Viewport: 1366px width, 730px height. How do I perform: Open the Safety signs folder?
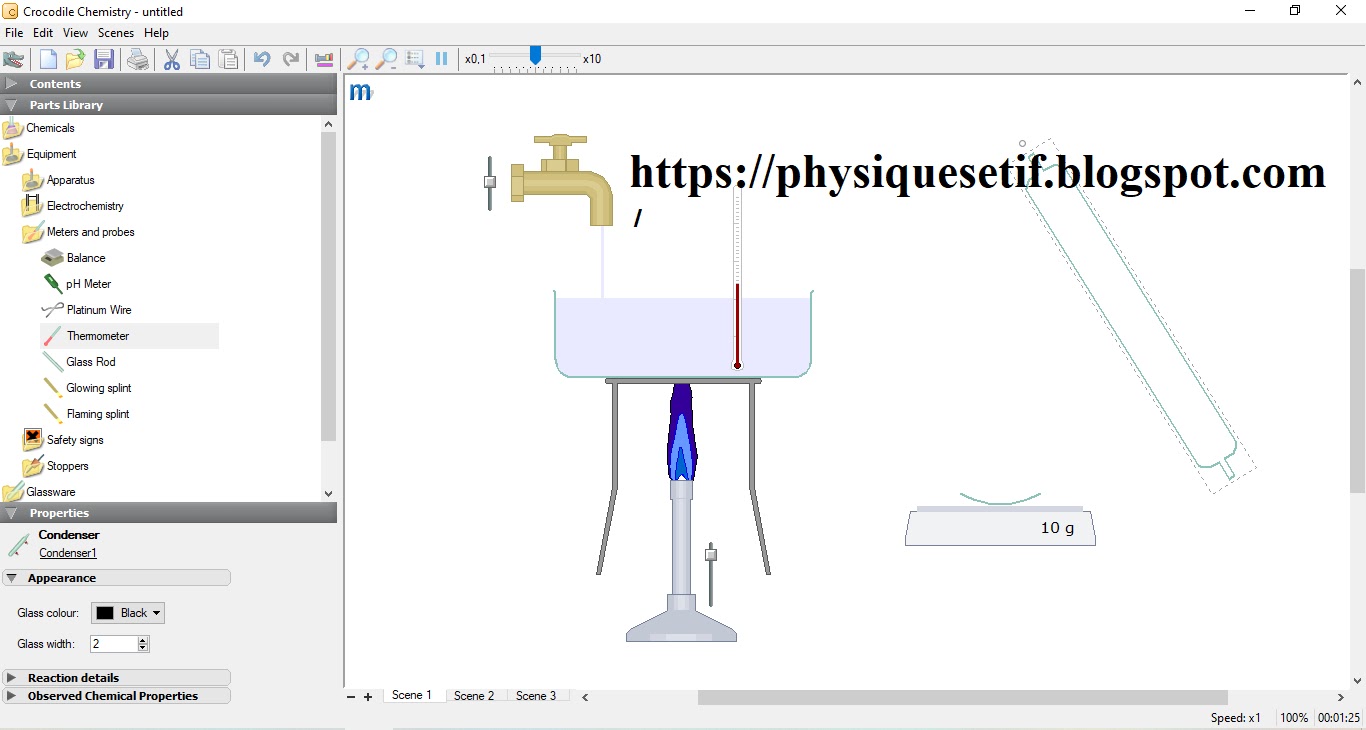[63, 440]
